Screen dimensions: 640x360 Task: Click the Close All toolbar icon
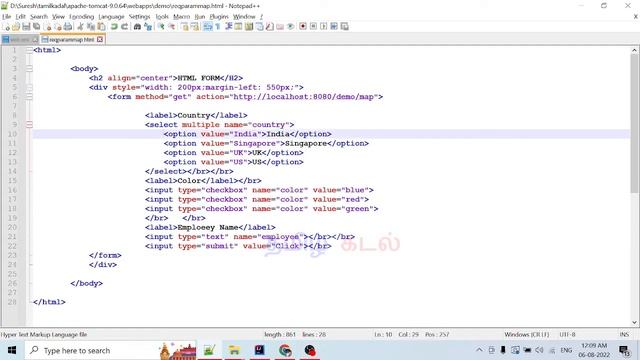[58, 27]
